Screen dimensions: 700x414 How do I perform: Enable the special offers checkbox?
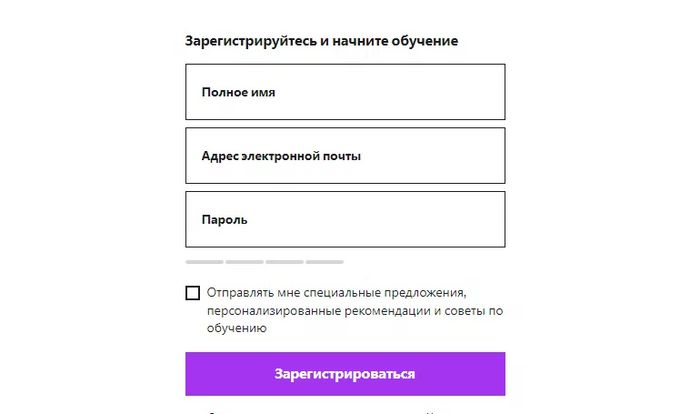(192, 293)
